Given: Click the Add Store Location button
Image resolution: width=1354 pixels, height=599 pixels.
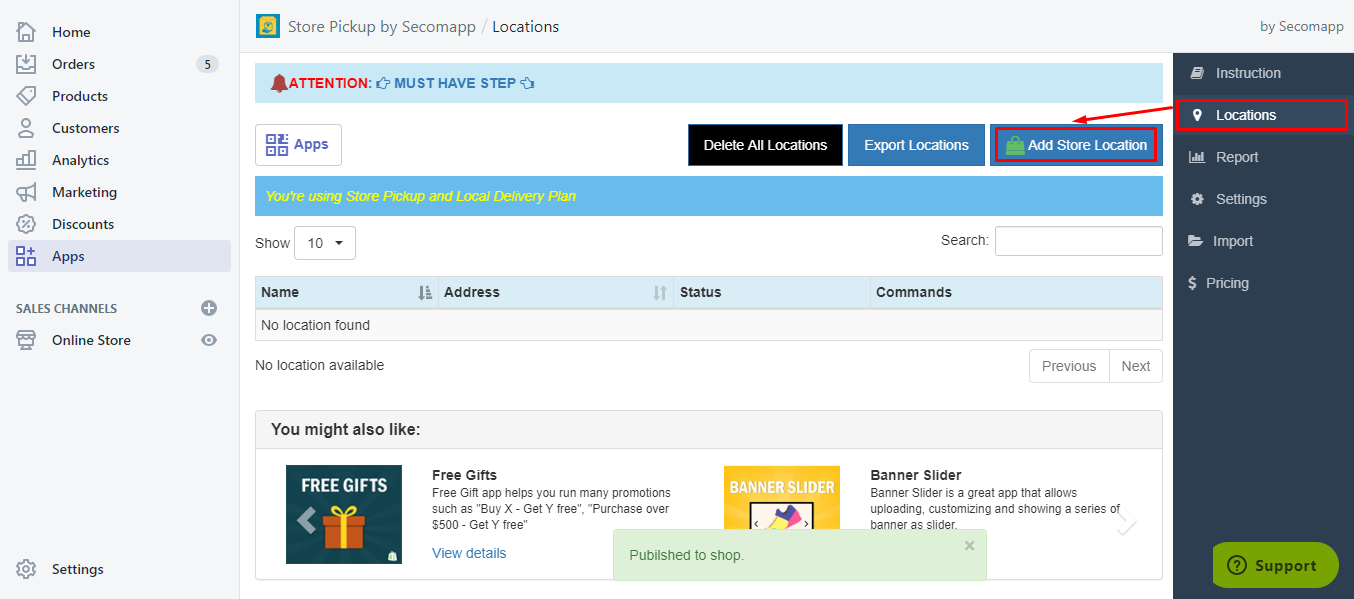Looking at the screenshot, I should click(x=1076, y=145).
